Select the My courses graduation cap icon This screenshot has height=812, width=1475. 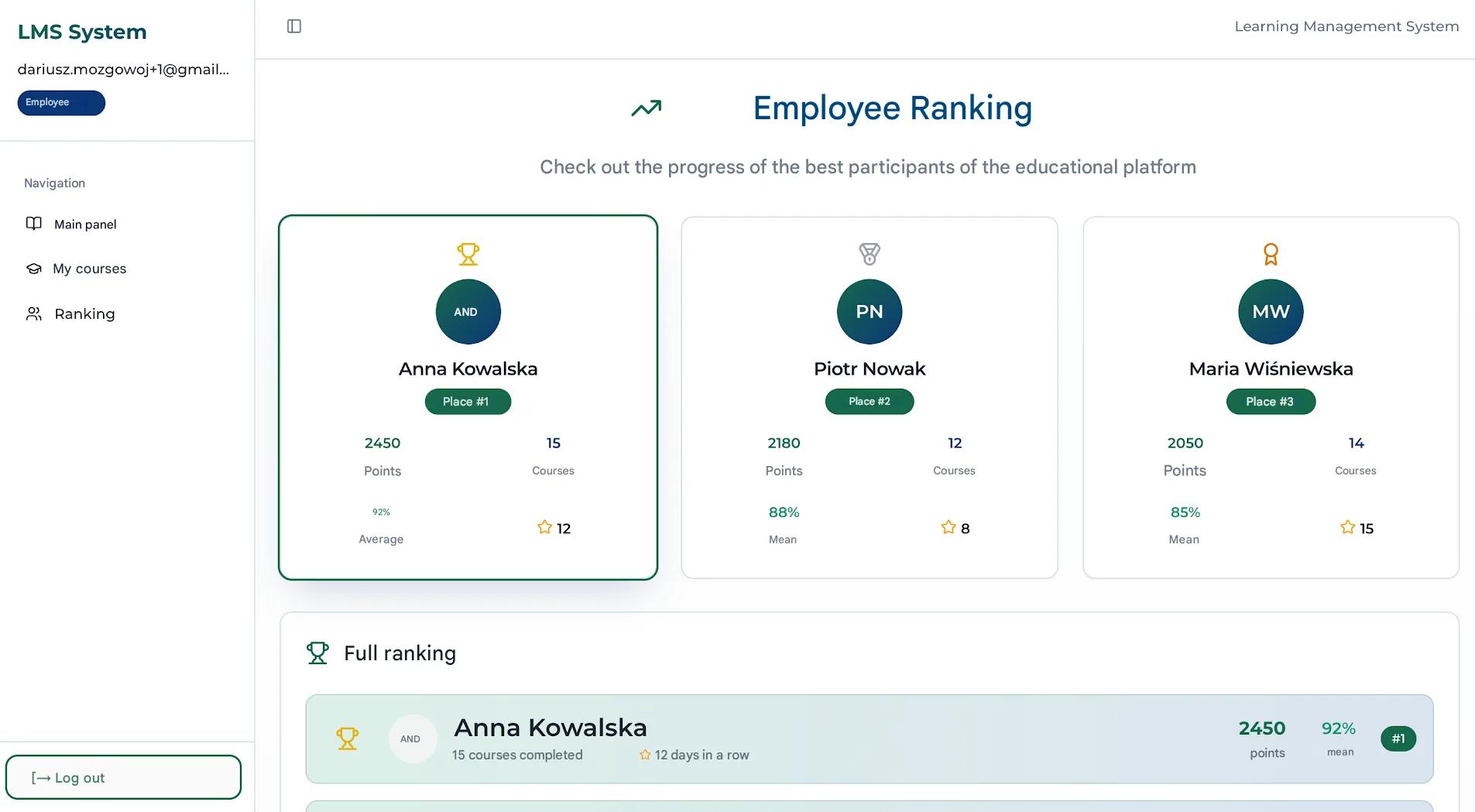tap(34, 269)
